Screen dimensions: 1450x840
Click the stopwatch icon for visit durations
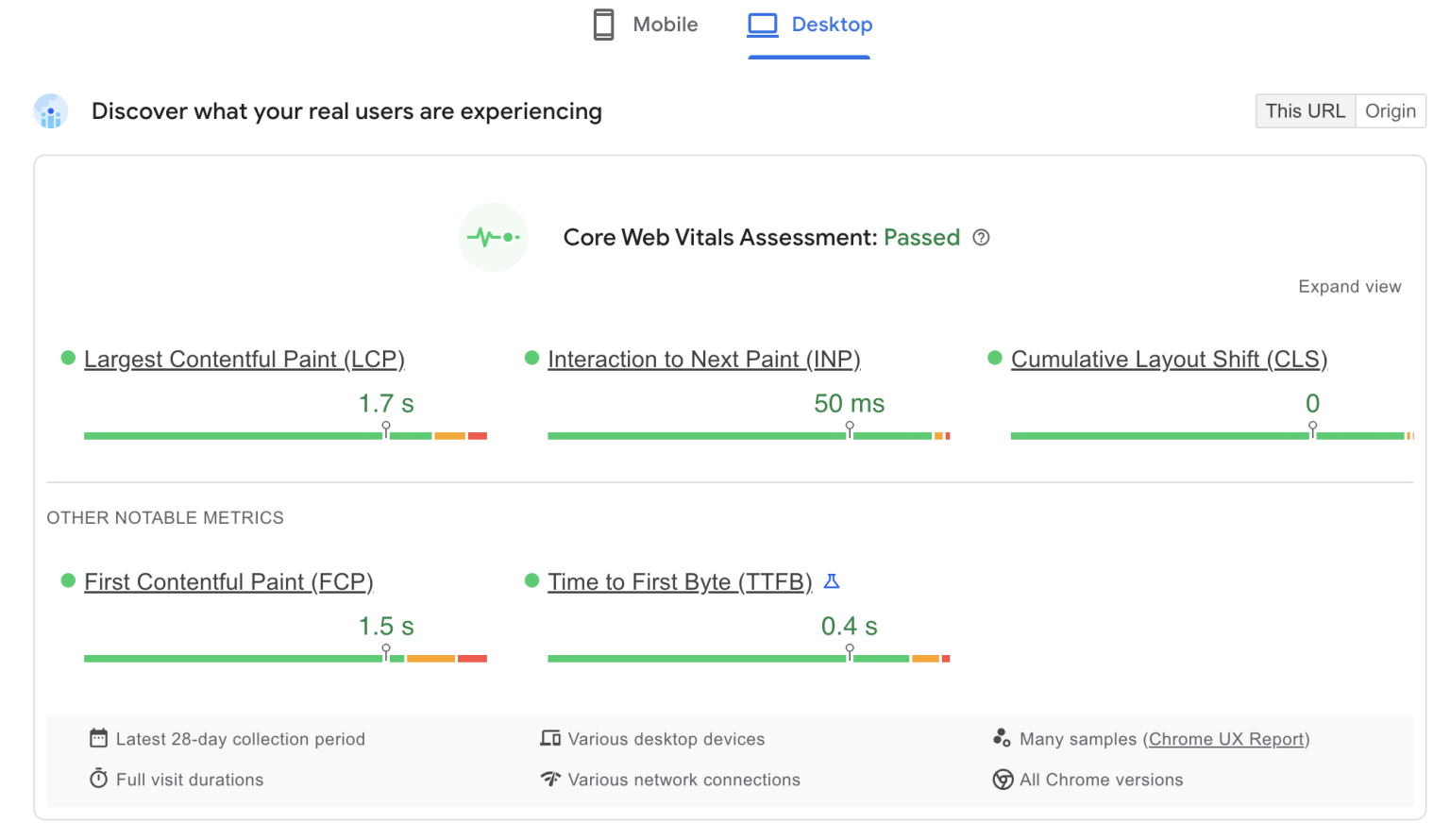click(x=98, y=779)
